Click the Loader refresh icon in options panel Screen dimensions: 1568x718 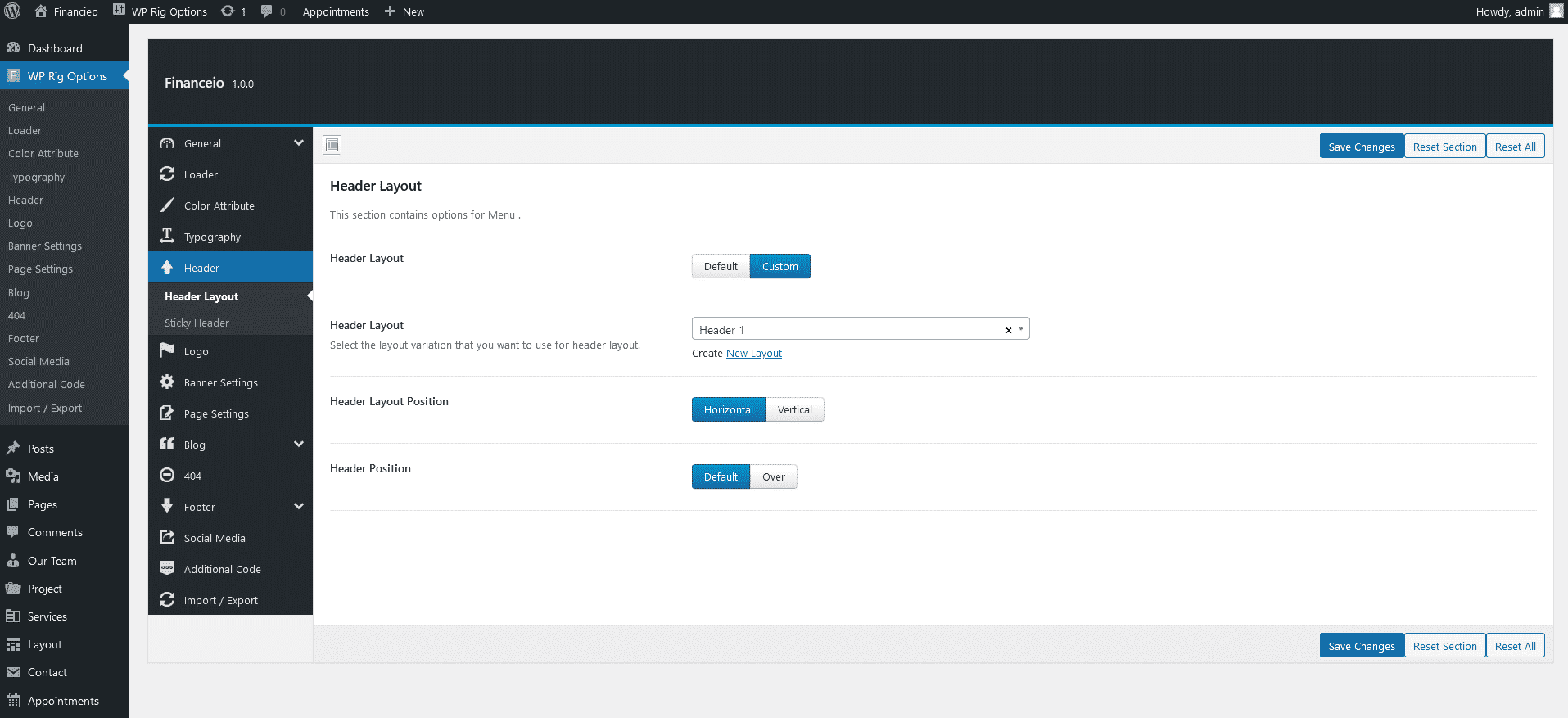pos(167,174)
